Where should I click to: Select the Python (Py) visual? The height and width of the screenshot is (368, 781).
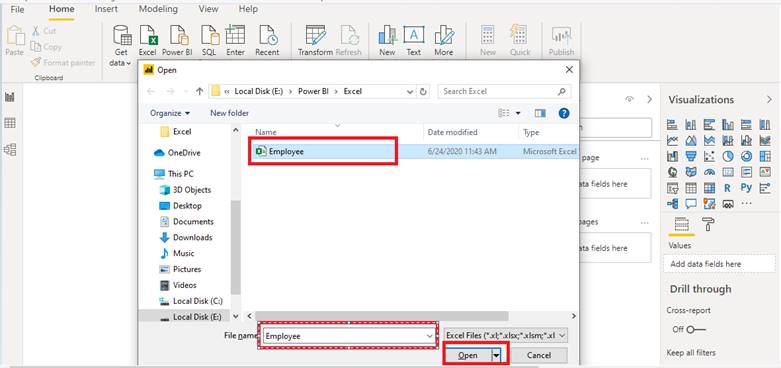point(746,188)
